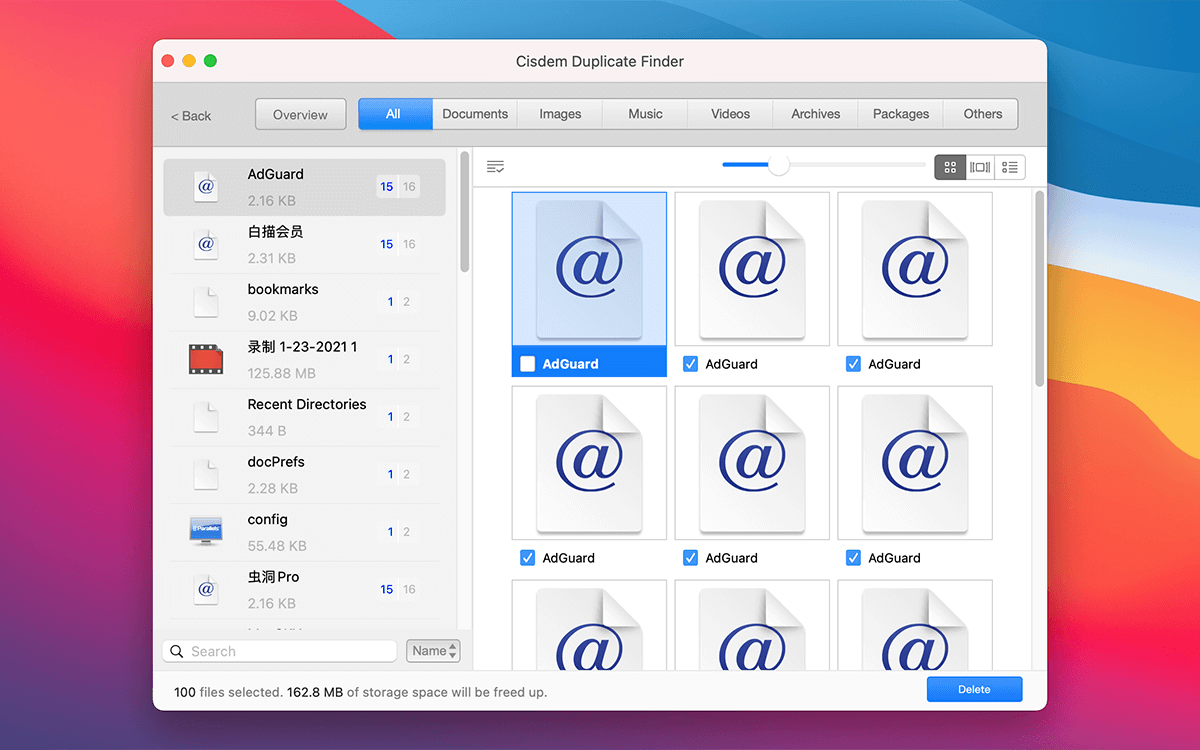This screenshot has width=1200, height=750.
Task: Click the 15 count in AdGuard row
Action: (387, 187)
